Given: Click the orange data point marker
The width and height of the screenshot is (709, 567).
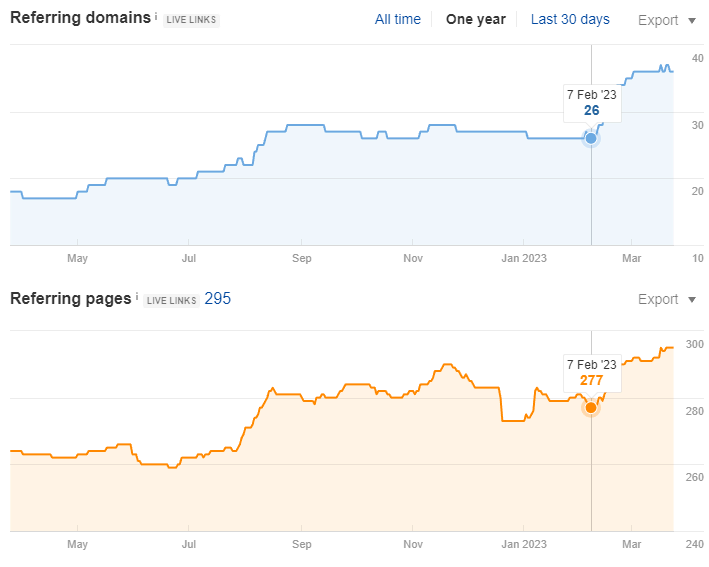Looking at the screenshot, I should click(591, 407).
